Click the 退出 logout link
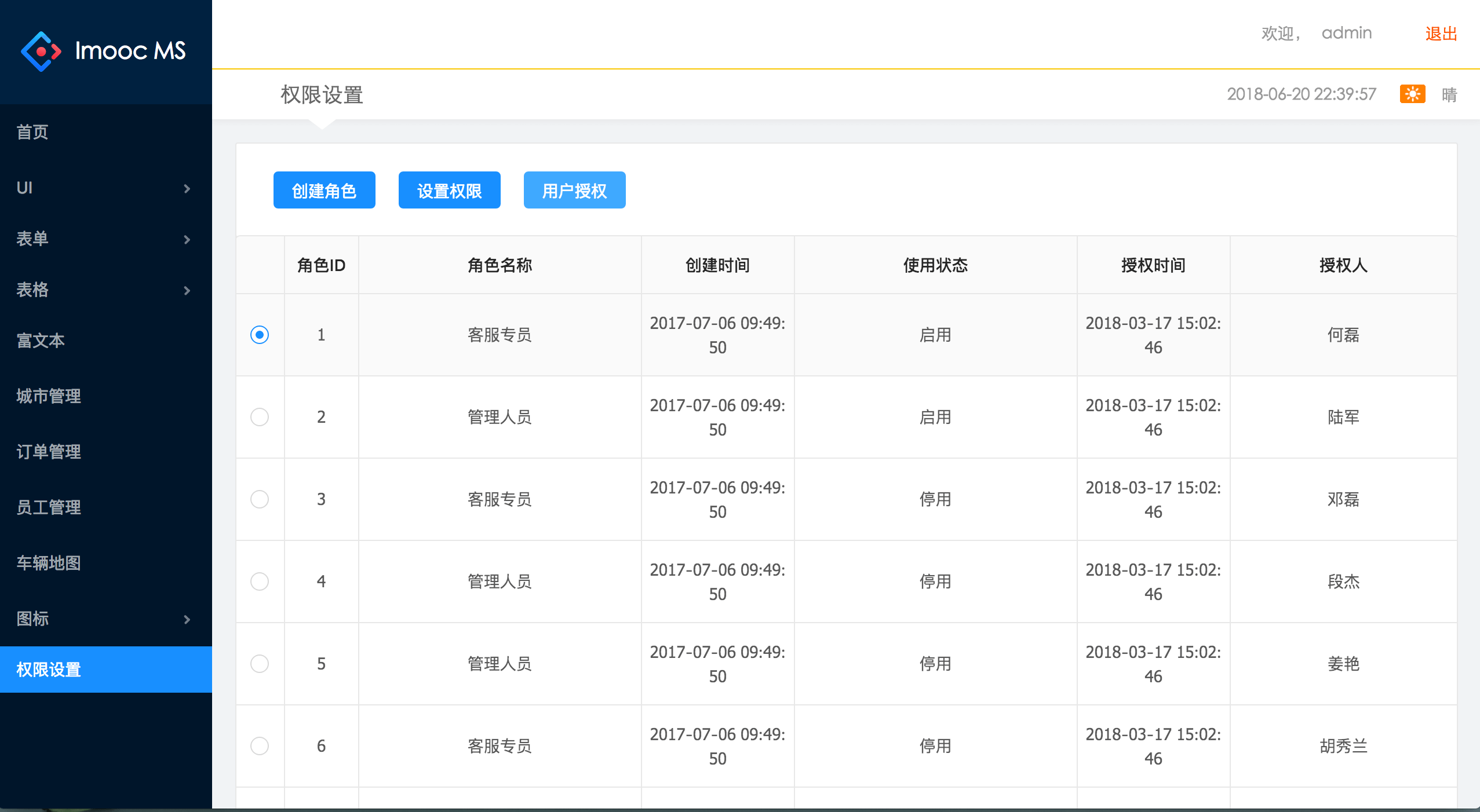The height and width of the screenshot is (812, 1480). point(1441,34)
